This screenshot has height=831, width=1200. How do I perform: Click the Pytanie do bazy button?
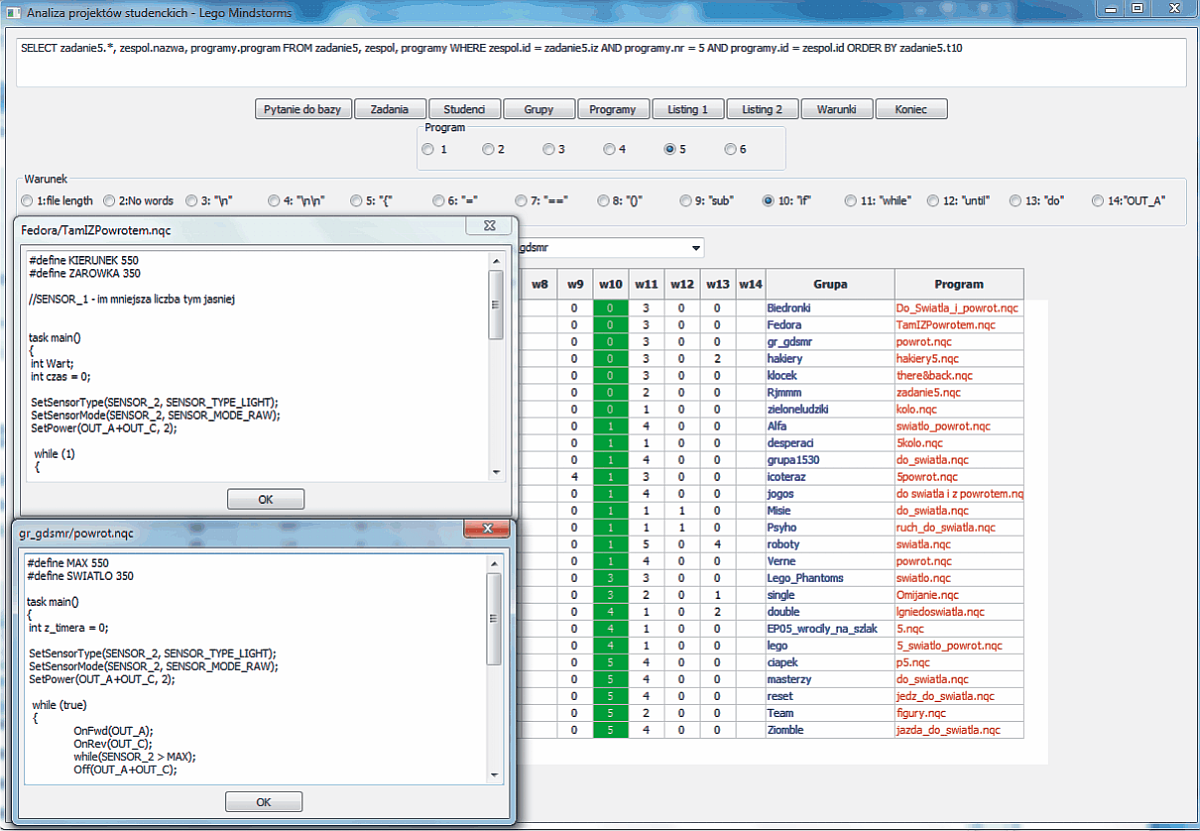tap(303, 109)
